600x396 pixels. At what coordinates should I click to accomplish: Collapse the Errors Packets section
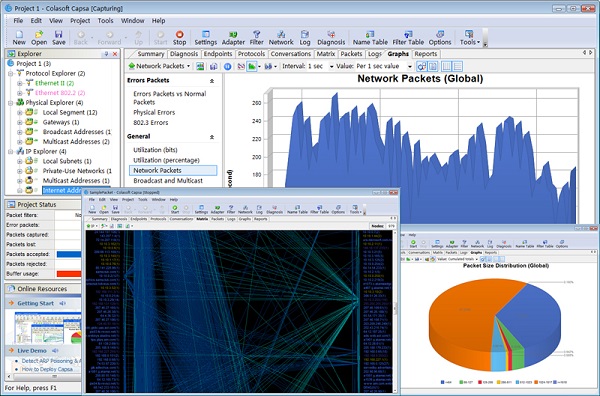(212, 81)
